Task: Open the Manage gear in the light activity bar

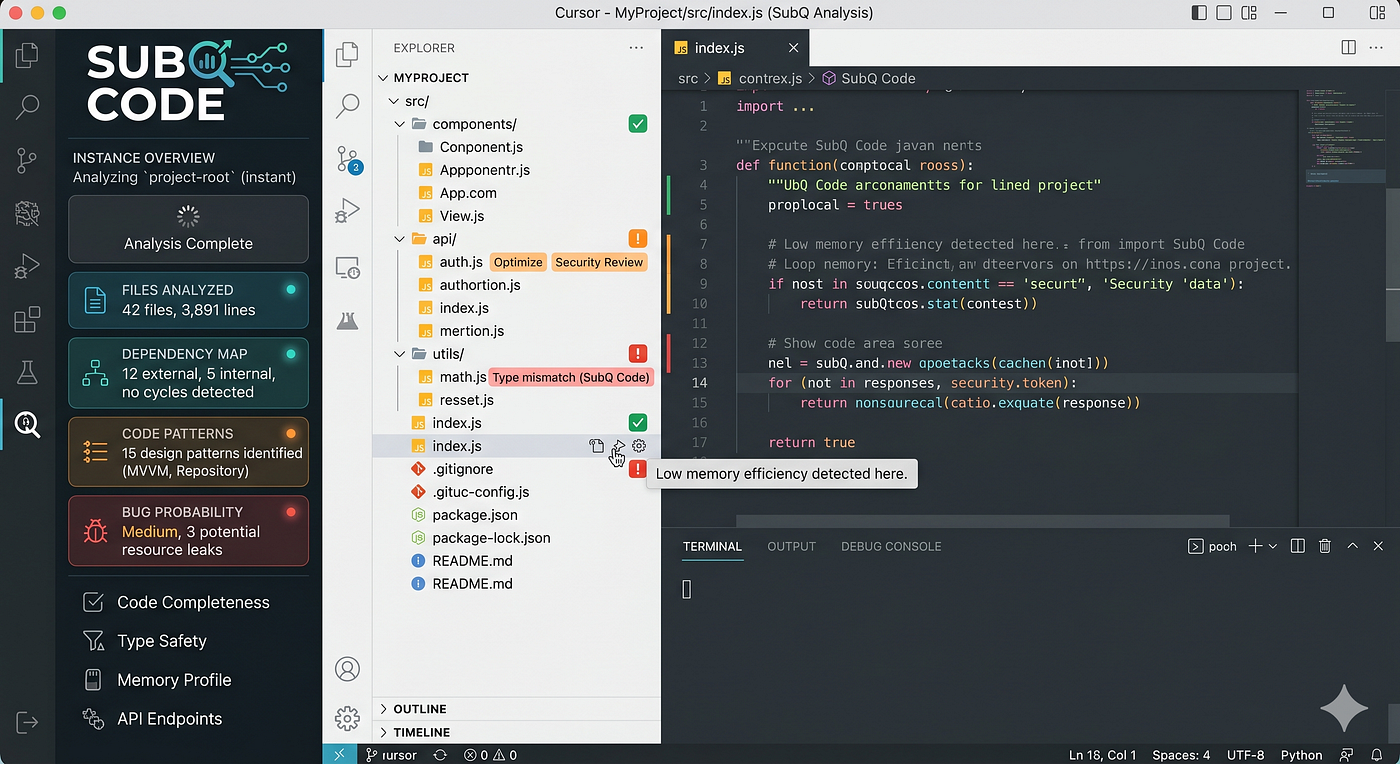Action: pos(347,718)
